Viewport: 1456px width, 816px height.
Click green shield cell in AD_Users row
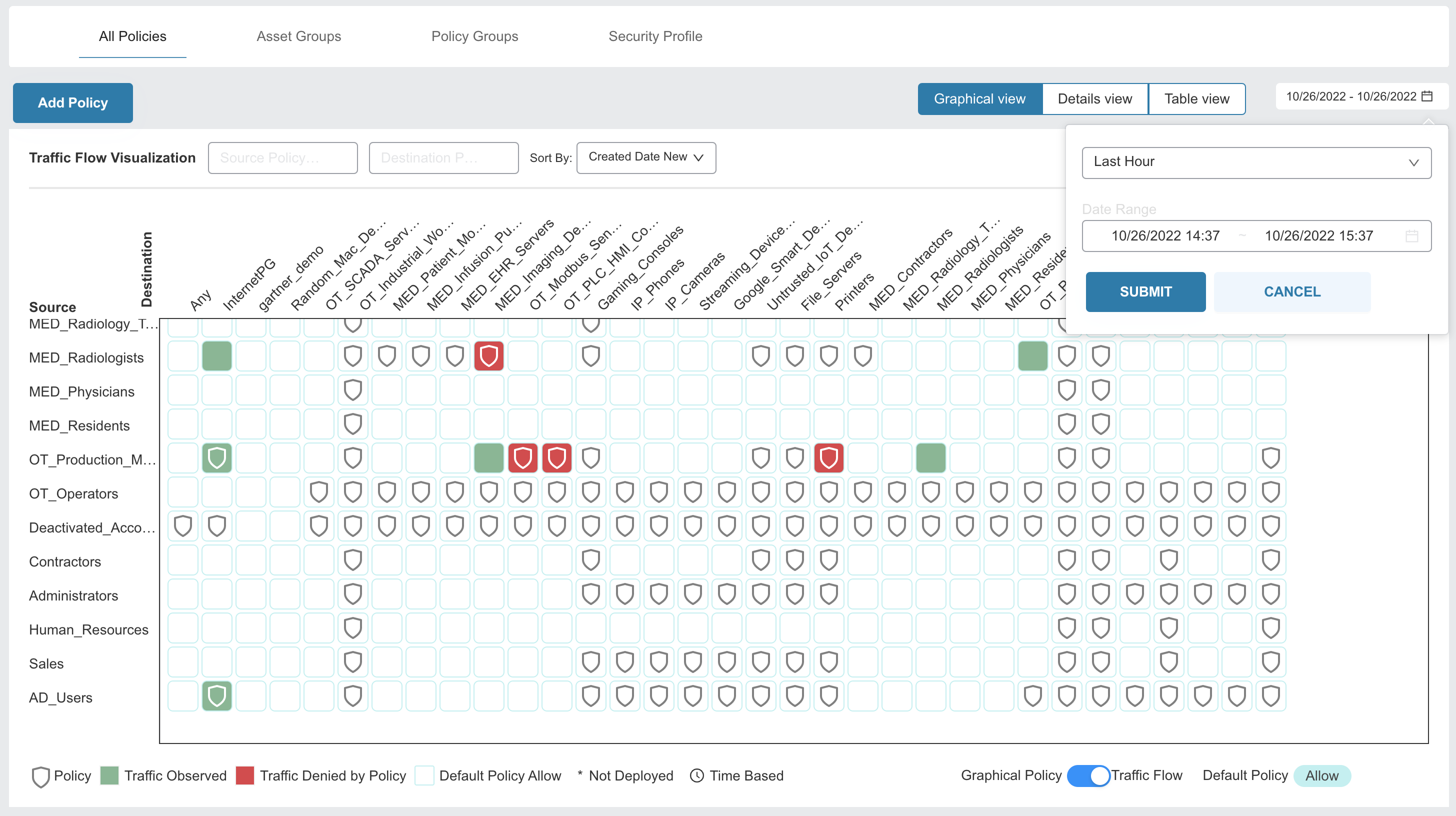pos(216,696)
